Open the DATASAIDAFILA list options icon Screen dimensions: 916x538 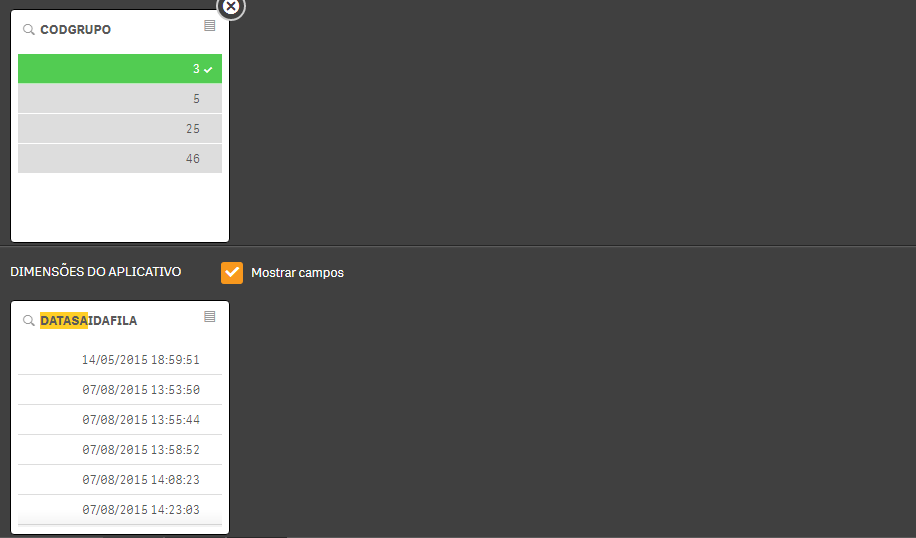[210, 317]
